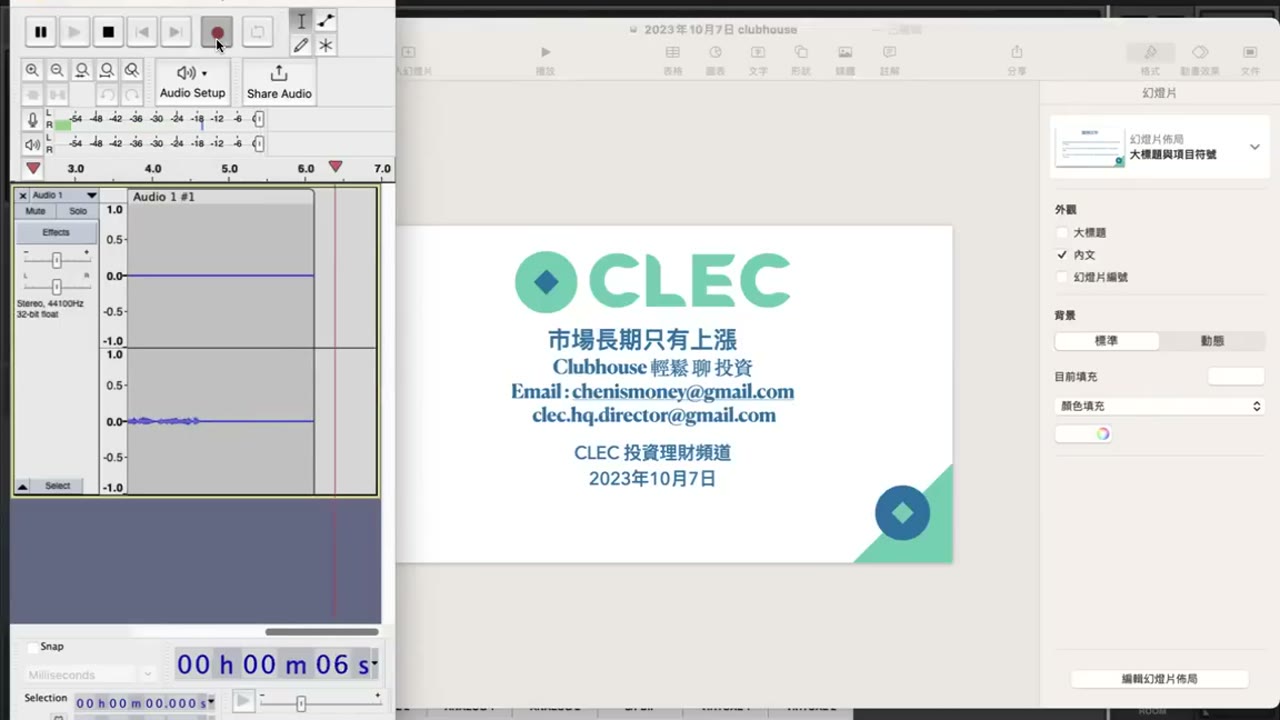Insert text box (文字) in Keynote
This screenshot has height=720, width=1280.
pos(758,59)
